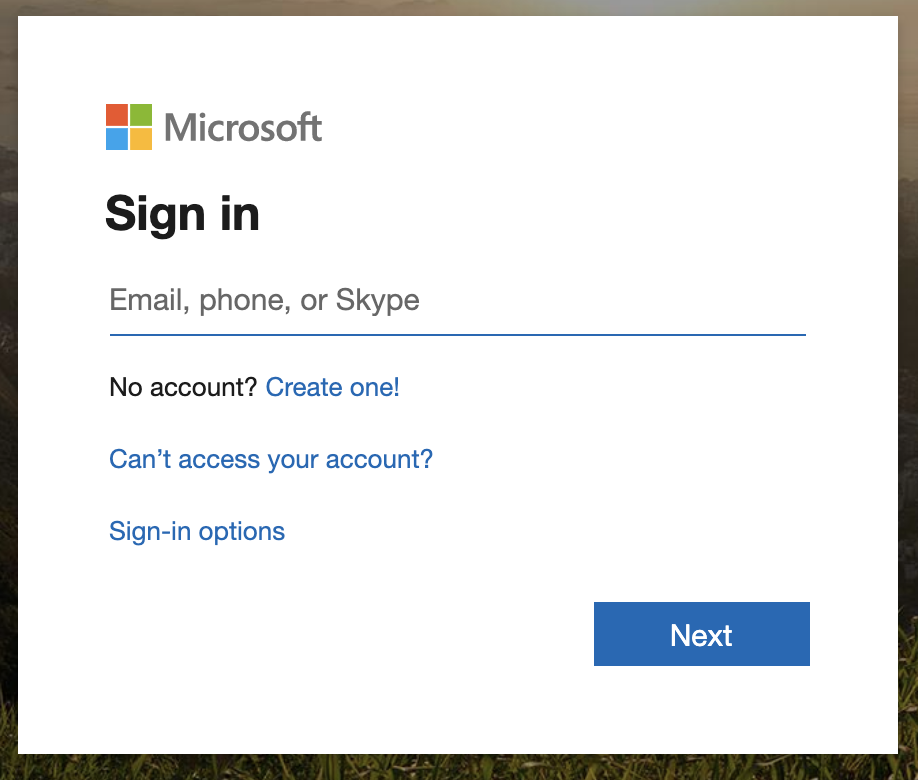Click the background photo outside the dialog
The width and height of the screenshot is (918, 780).
[x=8, y=400]
